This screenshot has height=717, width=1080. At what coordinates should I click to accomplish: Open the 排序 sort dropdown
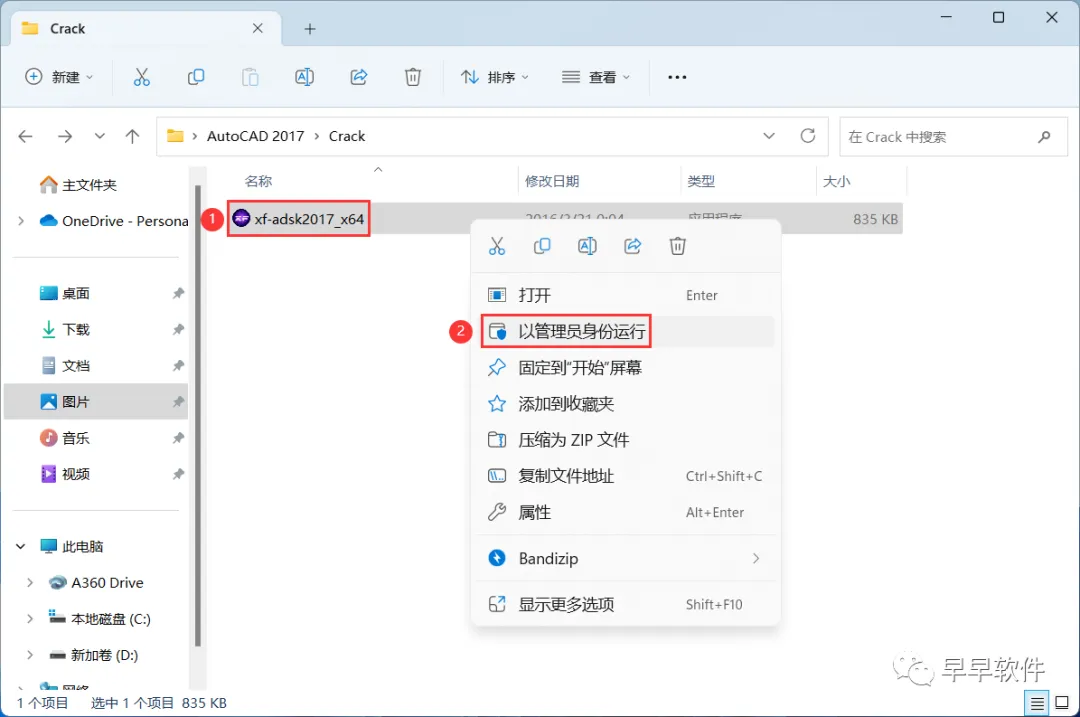pyautogui.click(x=494, y=77)
